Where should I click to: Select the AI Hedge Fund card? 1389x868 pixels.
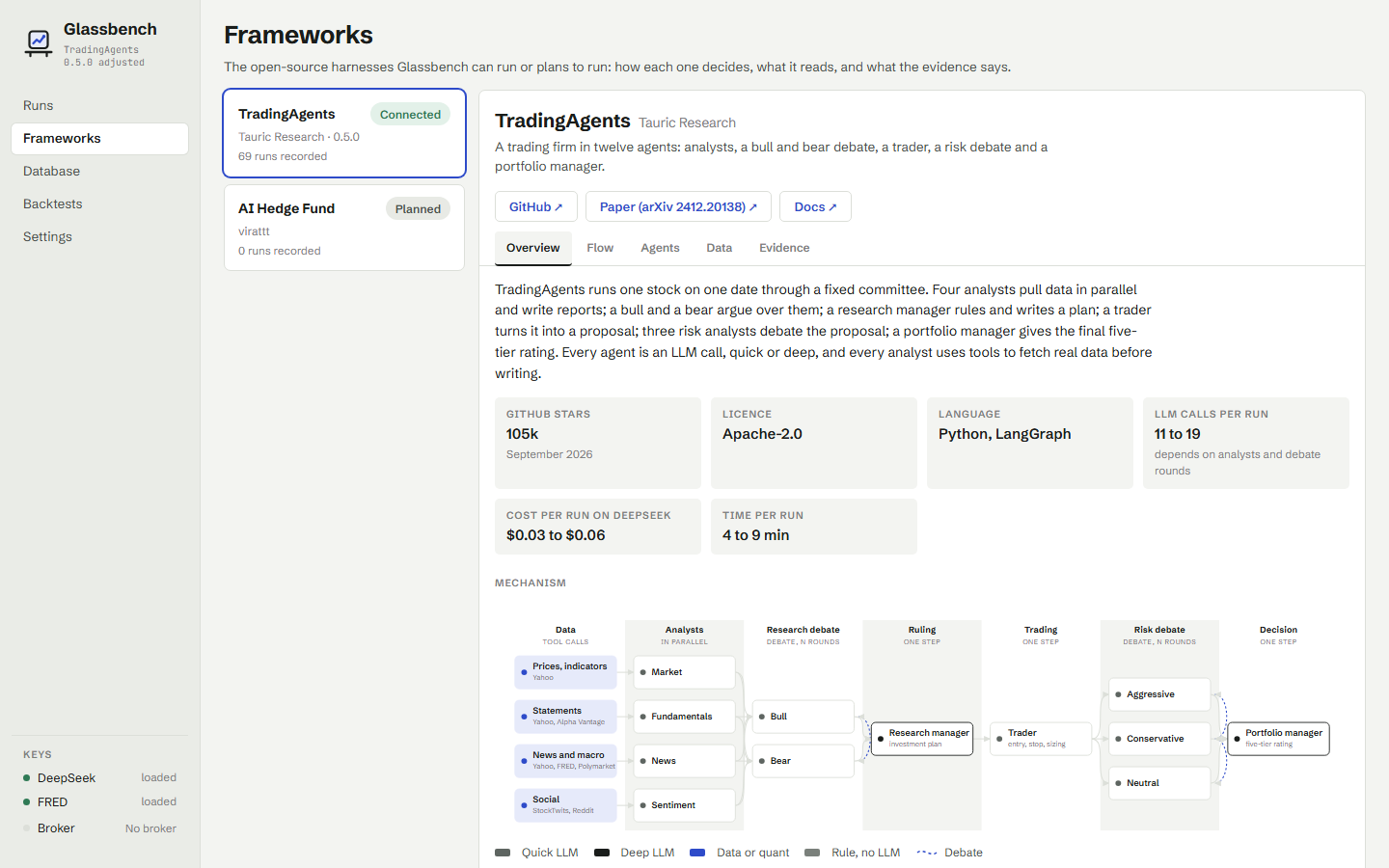click(x=344, y=228)
